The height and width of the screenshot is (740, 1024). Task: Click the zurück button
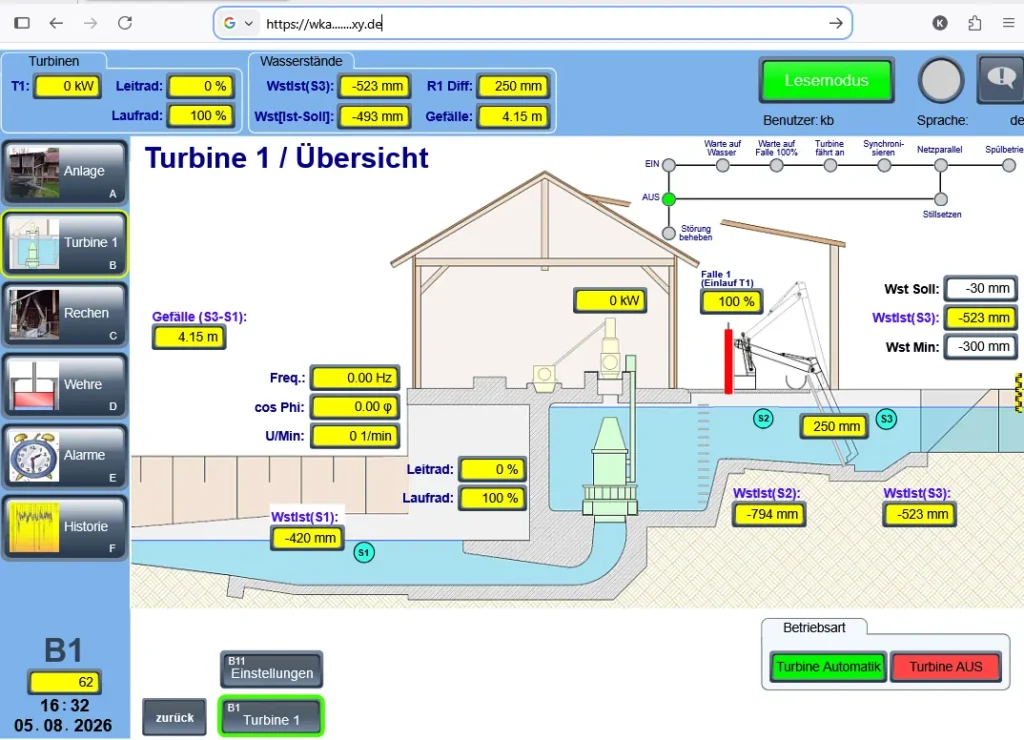point(174,717)
